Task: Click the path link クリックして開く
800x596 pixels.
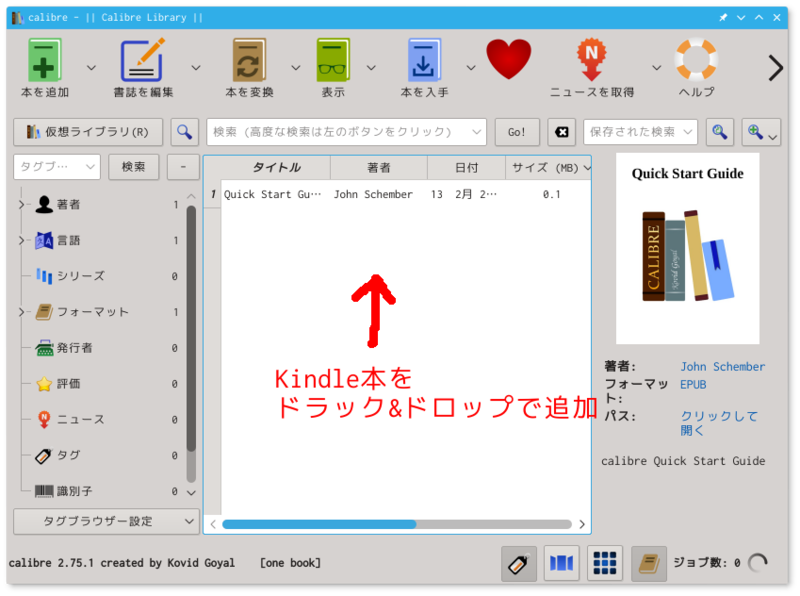Action: [719, 423]
